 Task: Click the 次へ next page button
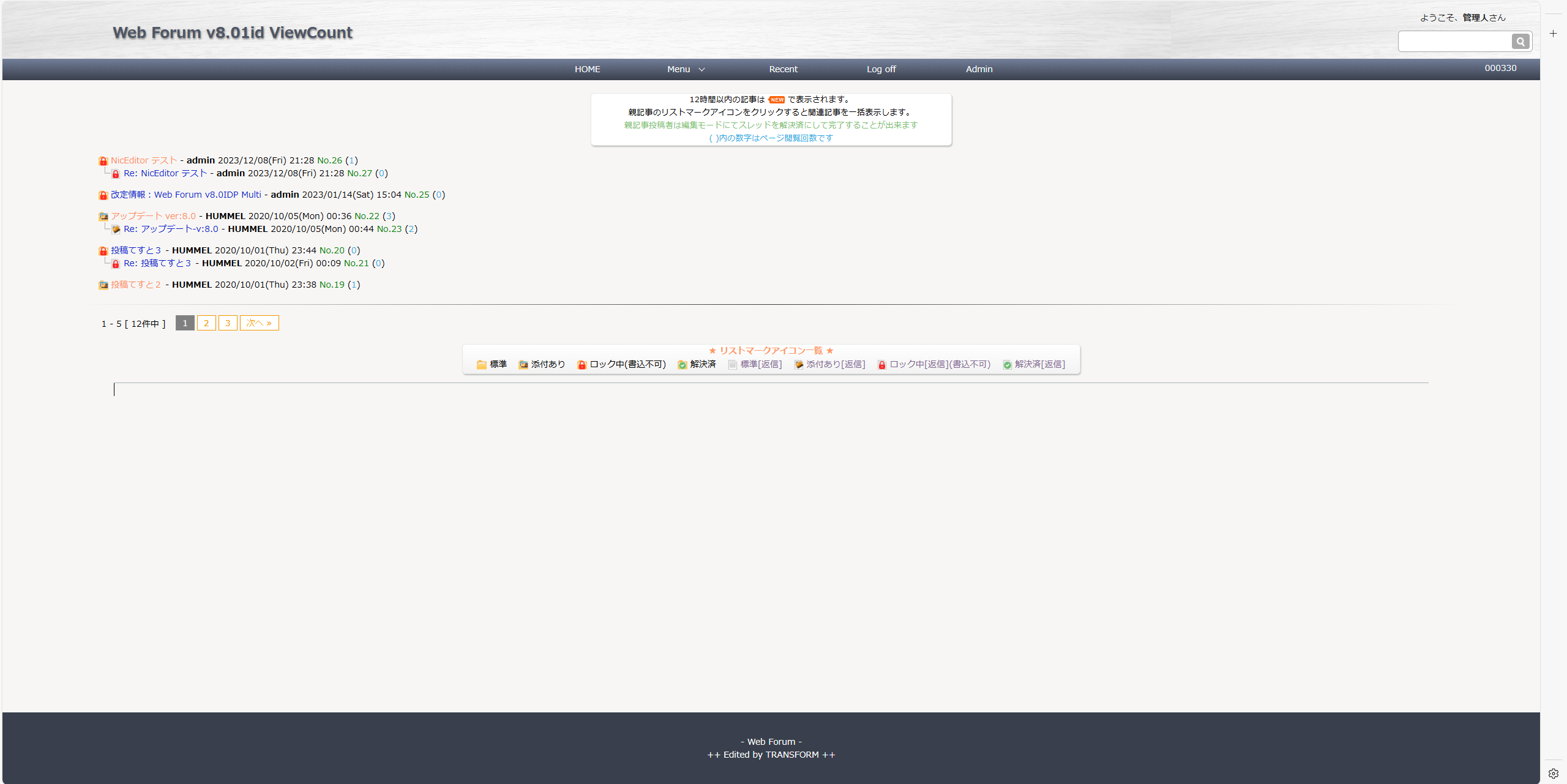[x=259, y=323]
